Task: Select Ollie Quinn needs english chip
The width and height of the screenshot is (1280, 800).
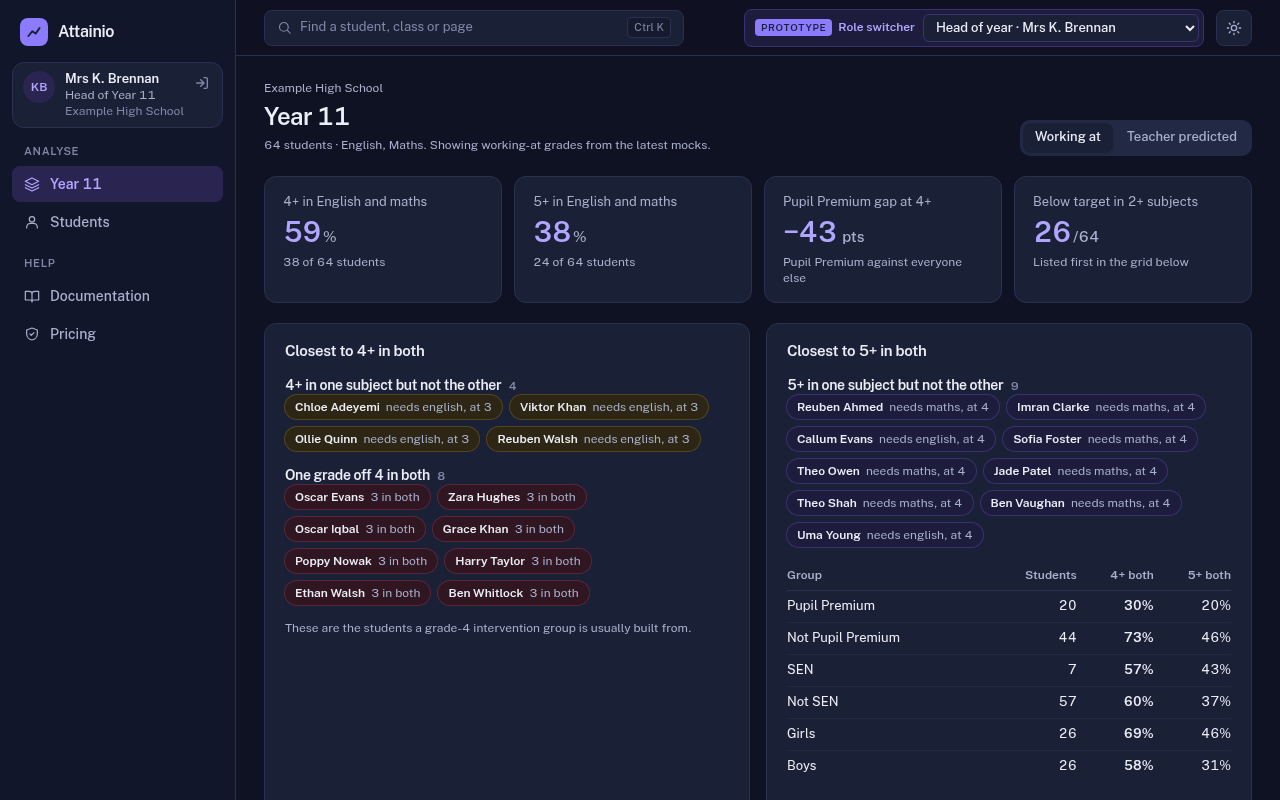Action: (382, 439)
